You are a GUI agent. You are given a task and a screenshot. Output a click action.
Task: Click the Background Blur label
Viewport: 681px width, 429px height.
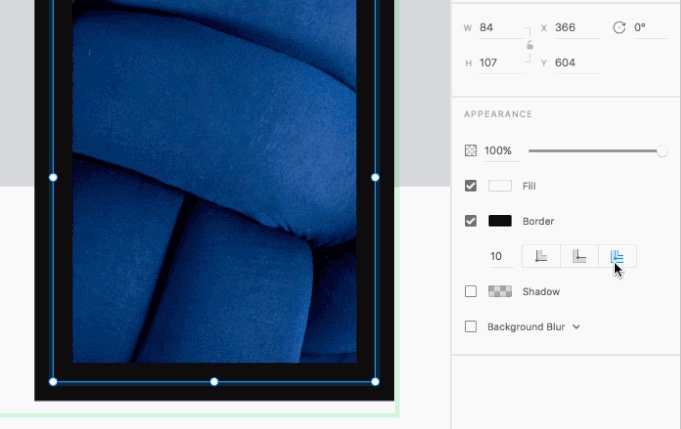pos(526,327)
